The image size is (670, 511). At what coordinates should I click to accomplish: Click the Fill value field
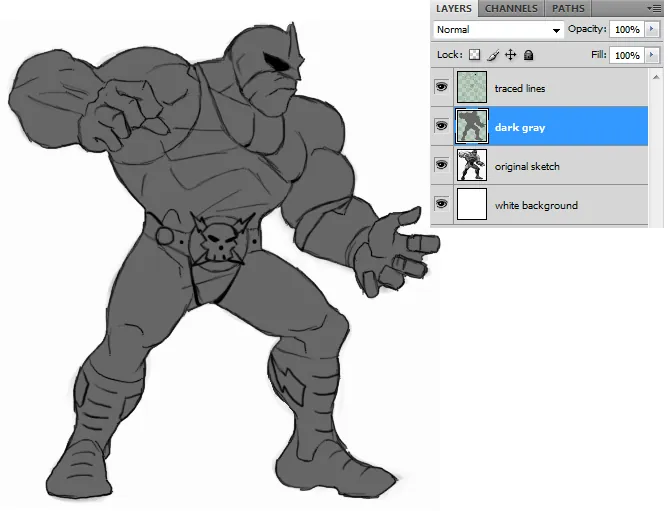tap(627, 56)
